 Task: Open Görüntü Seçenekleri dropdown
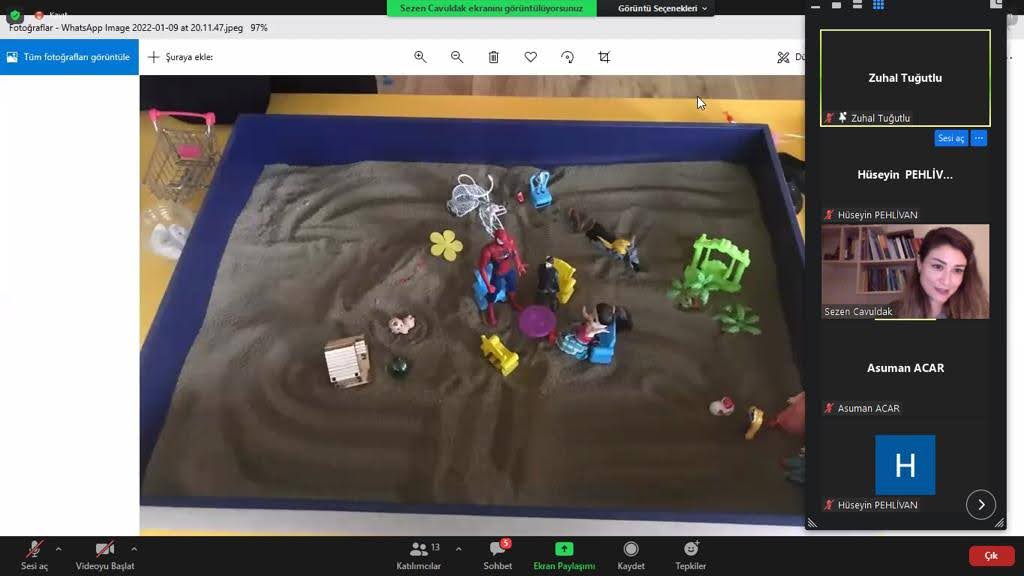pyautogui.click(x=662, y=8)
